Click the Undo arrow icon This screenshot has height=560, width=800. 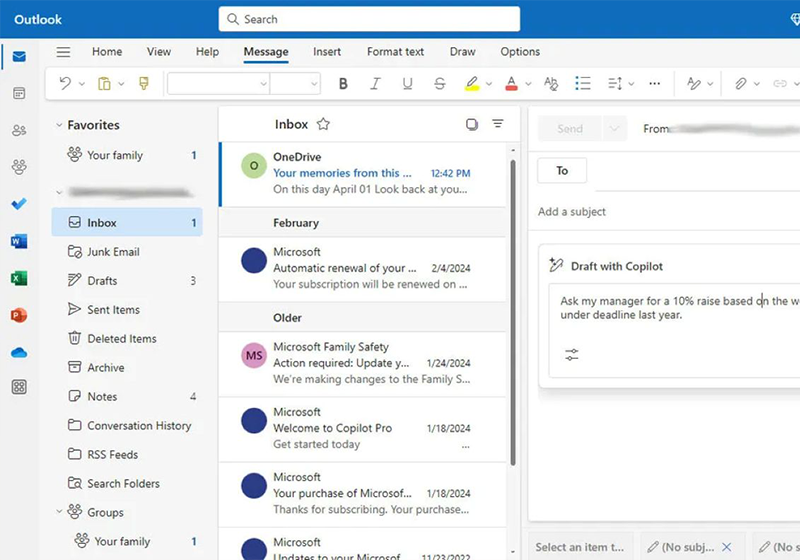(65, 83)
